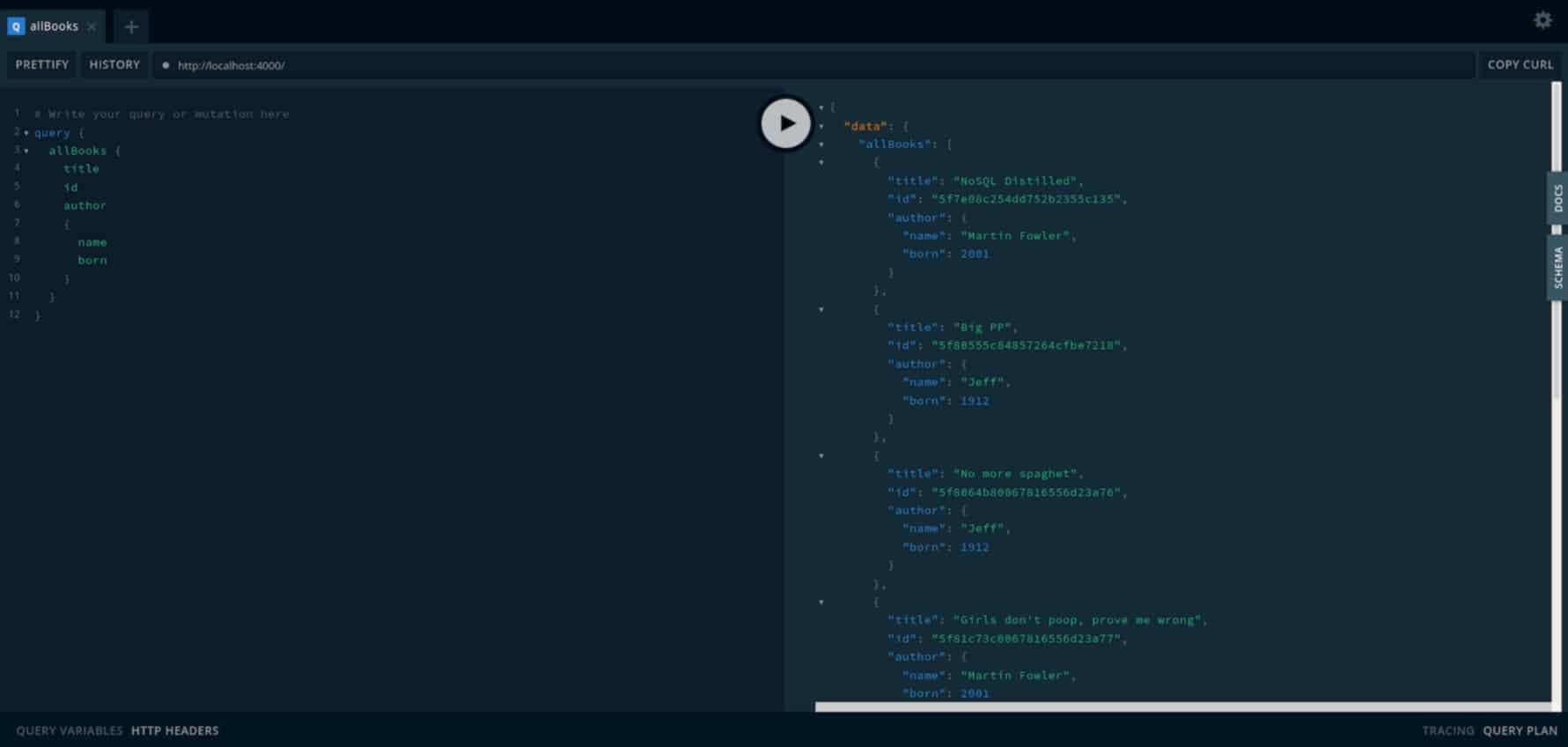Open the SCHEMA side tab
The width and height of the screenshot is (1568, 747).
[1557, 267]
